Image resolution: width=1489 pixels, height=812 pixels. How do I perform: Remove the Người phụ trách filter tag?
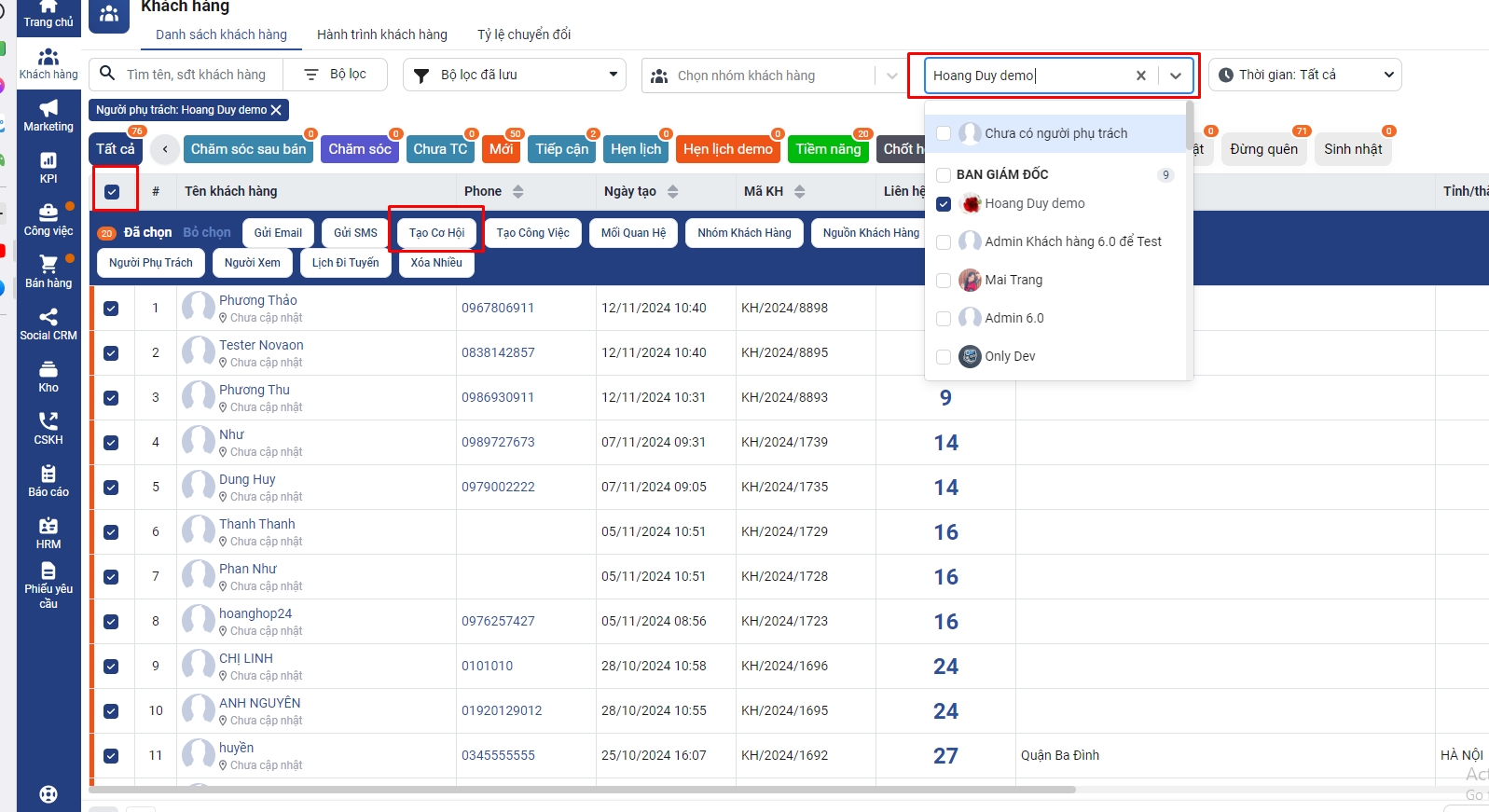pos(276,110)
